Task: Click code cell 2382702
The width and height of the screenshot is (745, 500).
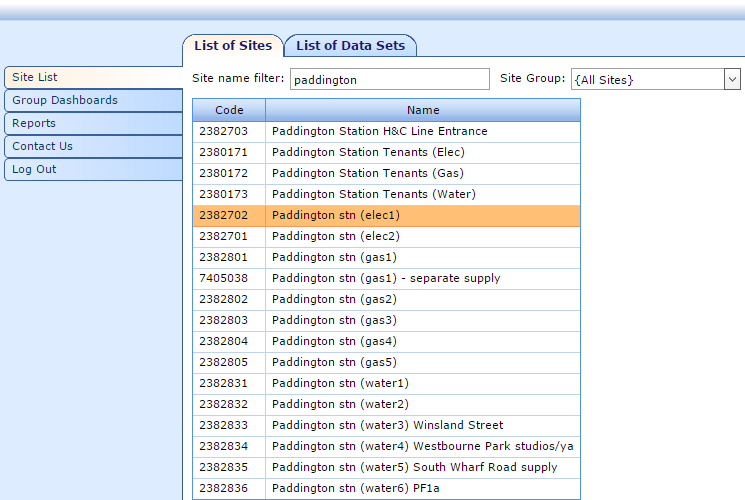Action: coord(229,215)
